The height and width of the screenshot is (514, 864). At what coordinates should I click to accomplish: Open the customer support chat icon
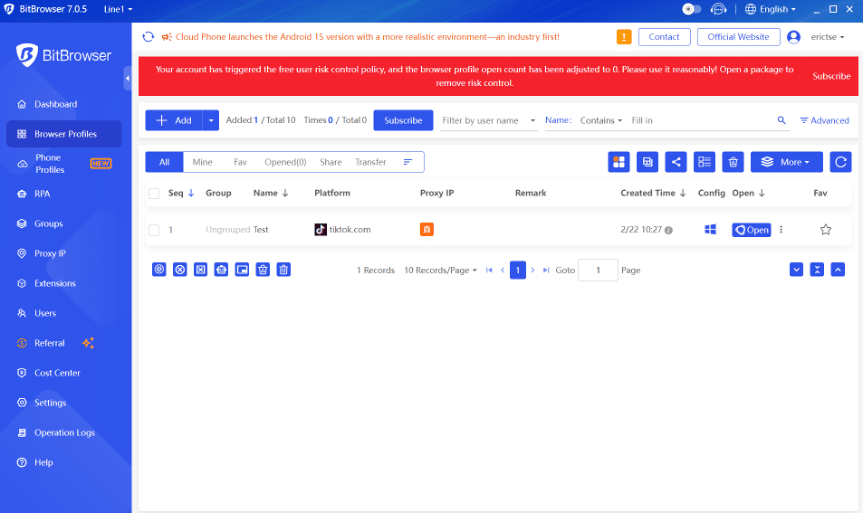click(x=718, y=9)
